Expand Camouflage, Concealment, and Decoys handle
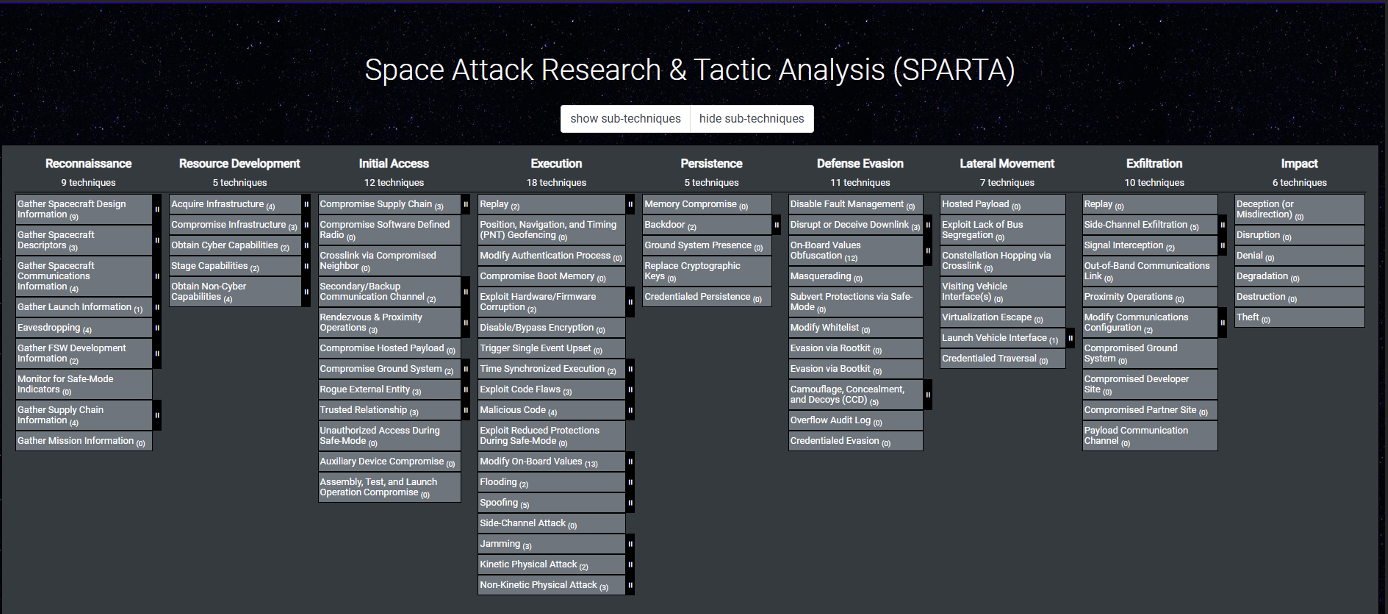The width and height of the screenshot is (1388, 614). point(928,394)
